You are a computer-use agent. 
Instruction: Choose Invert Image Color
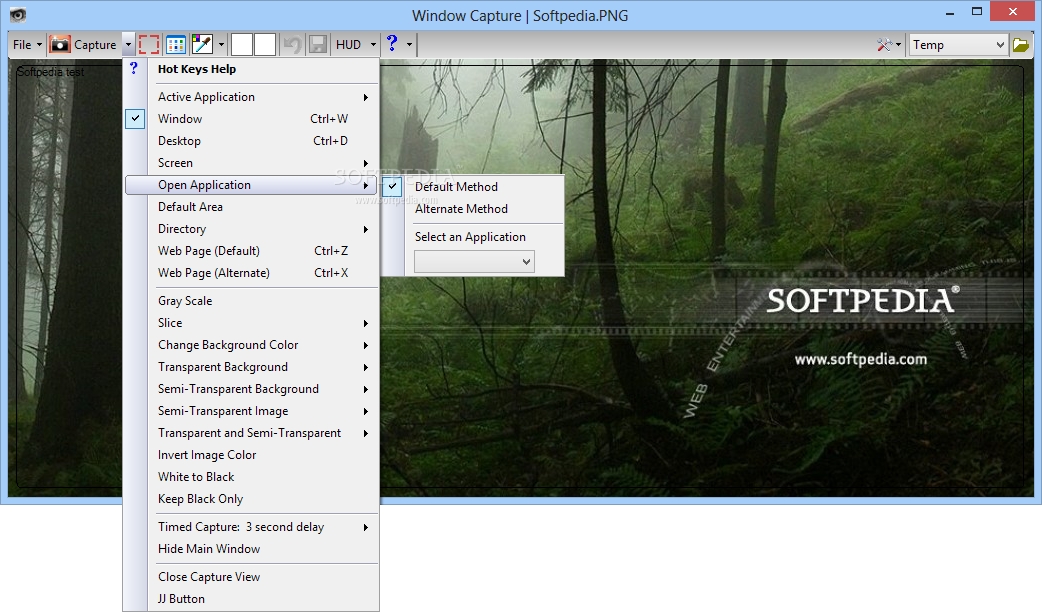[252, 455]
